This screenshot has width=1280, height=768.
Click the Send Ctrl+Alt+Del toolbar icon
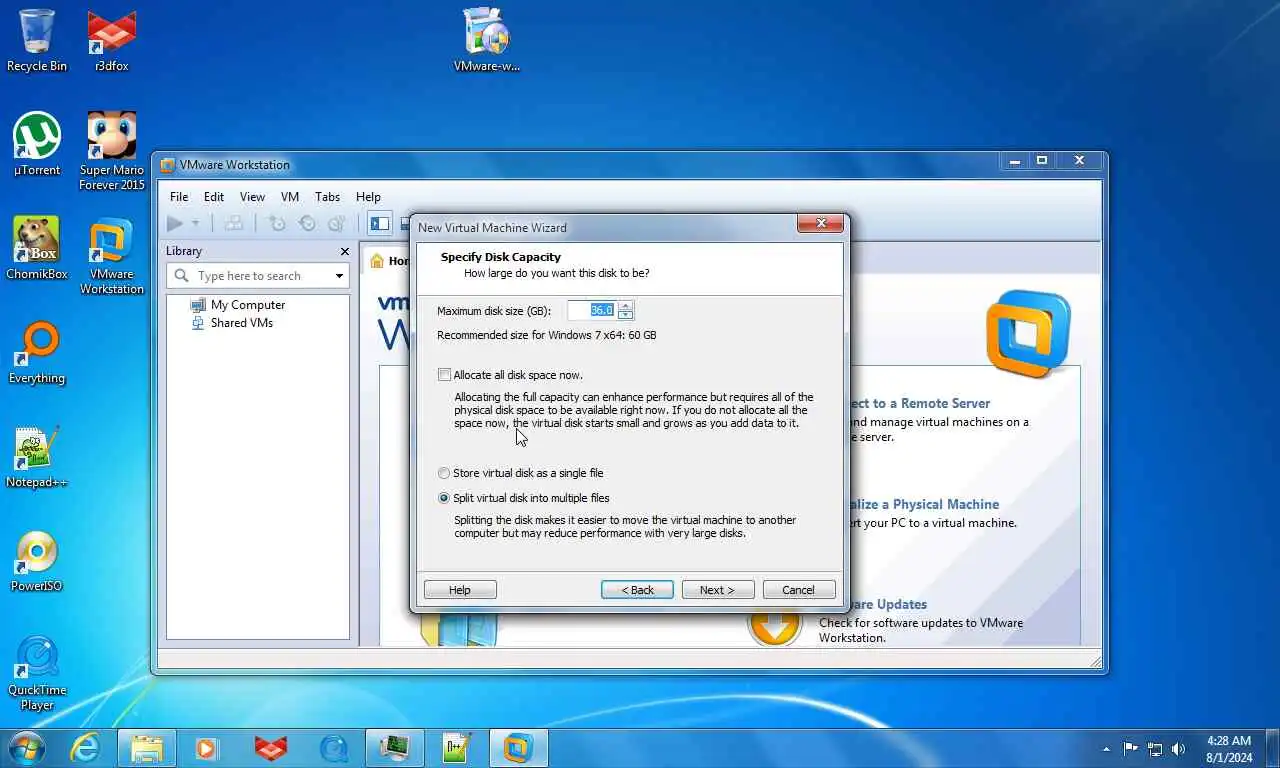pos(233,224)
